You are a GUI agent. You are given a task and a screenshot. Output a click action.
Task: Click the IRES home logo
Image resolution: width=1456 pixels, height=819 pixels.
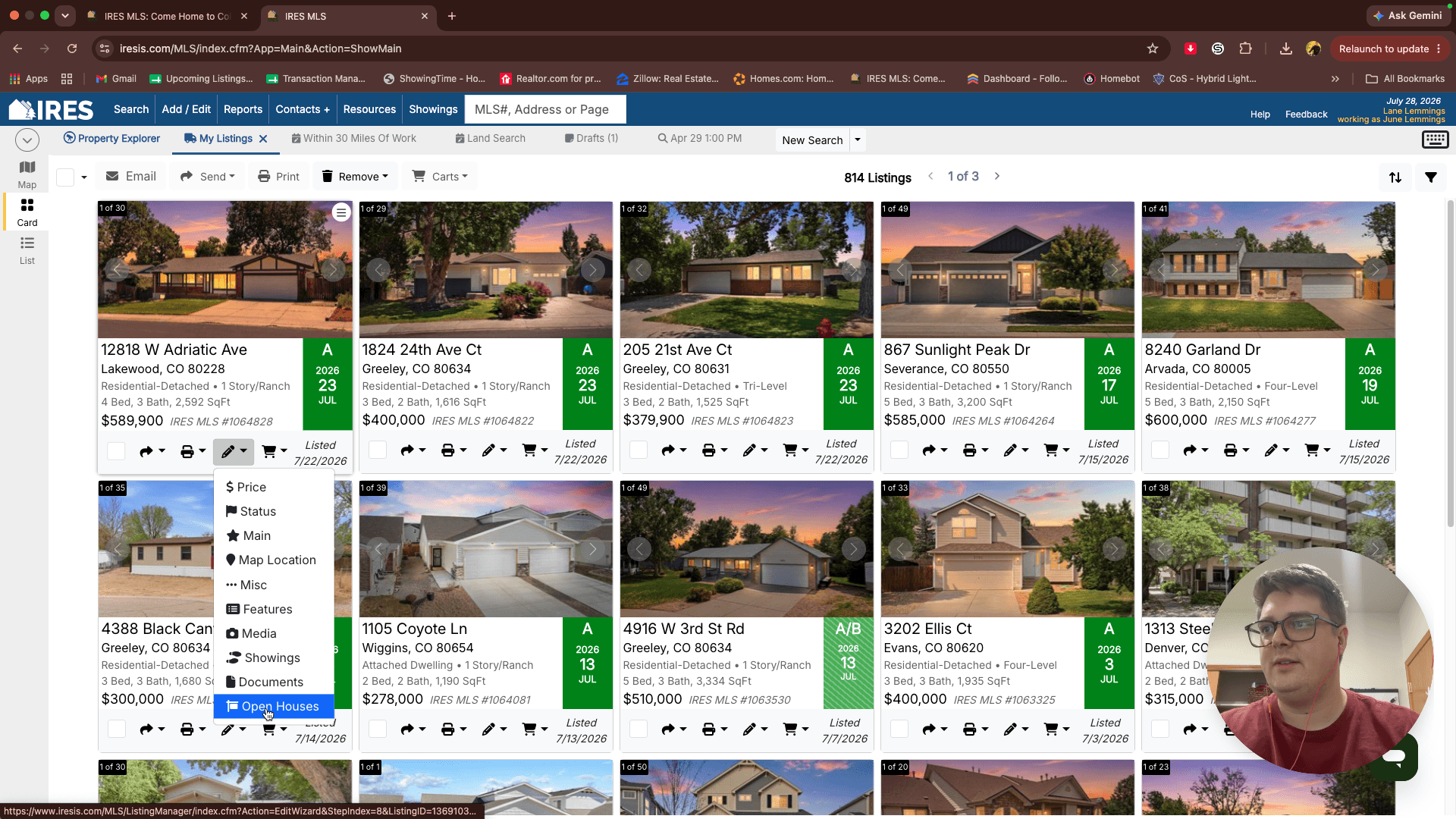52,110
